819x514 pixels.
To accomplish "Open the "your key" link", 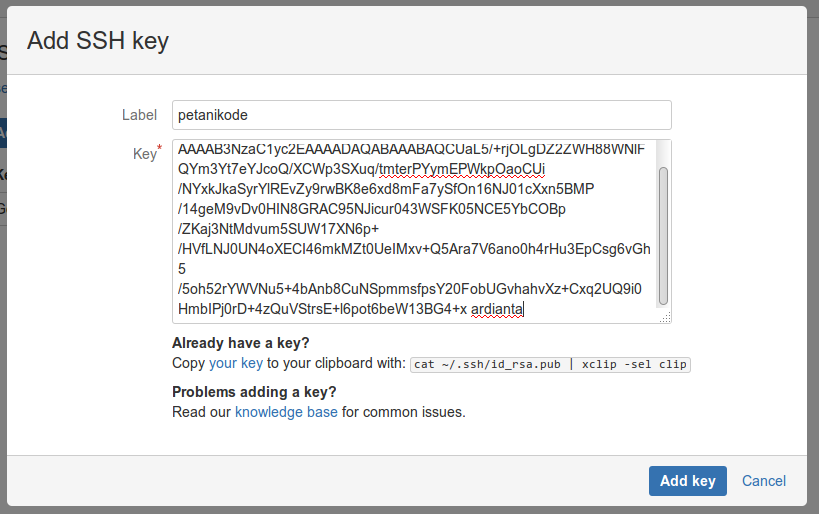I will pyautogui.click(x=237, y=364).
